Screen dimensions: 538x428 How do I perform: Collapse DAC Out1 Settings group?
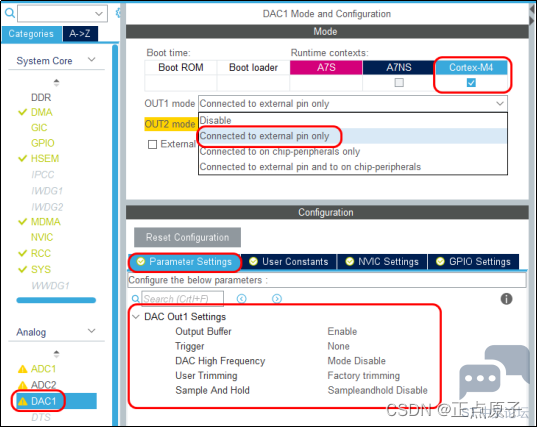[x=136, y=317]
